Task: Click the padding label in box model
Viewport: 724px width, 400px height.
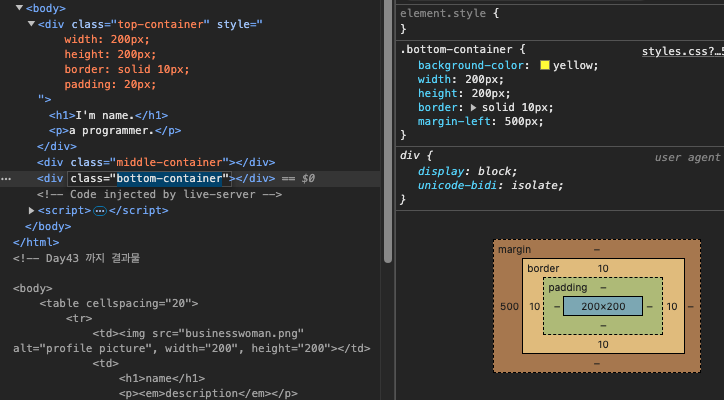Action: coord(567,287)
